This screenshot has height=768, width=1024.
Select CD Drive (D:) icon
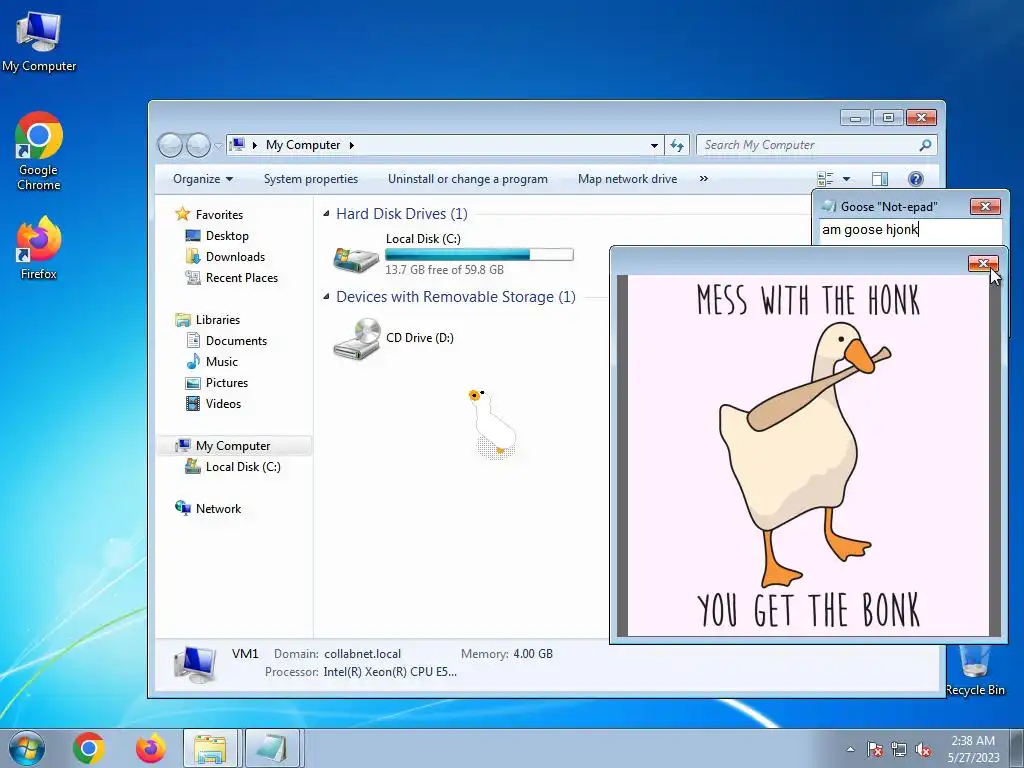coord(356,338)
